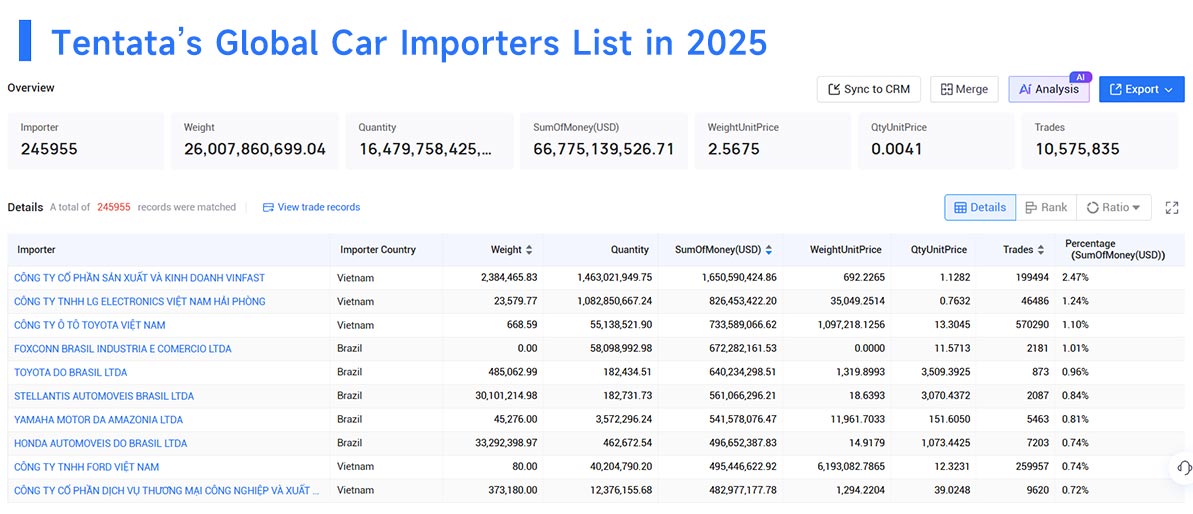Viewport: 1193px width, 514px height.
Task: Open the AI Analysis feature
Action: (1048, 89)
